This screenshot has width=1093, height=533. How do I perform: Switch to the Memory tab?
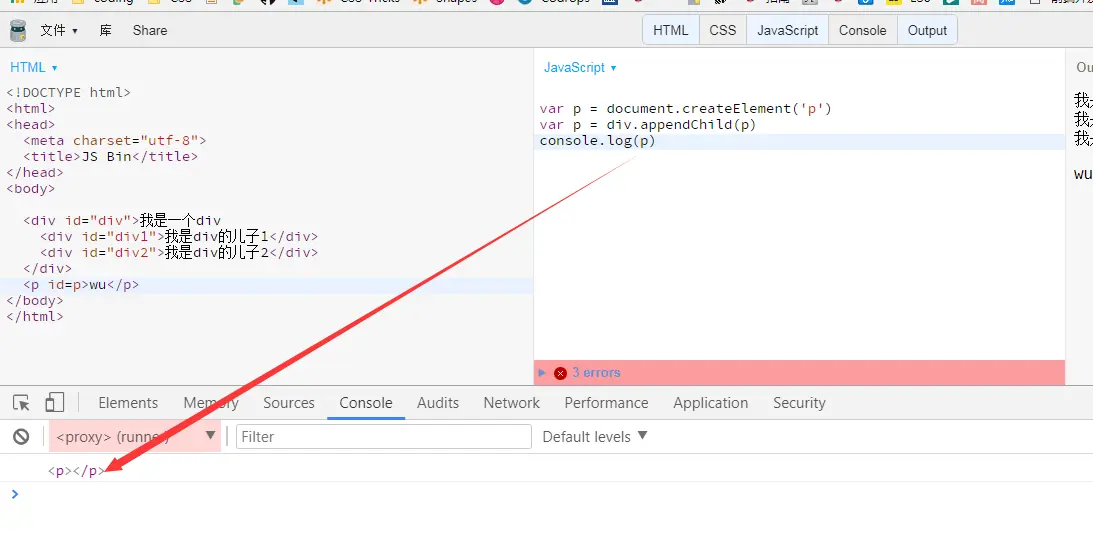[x=211, y=403]
